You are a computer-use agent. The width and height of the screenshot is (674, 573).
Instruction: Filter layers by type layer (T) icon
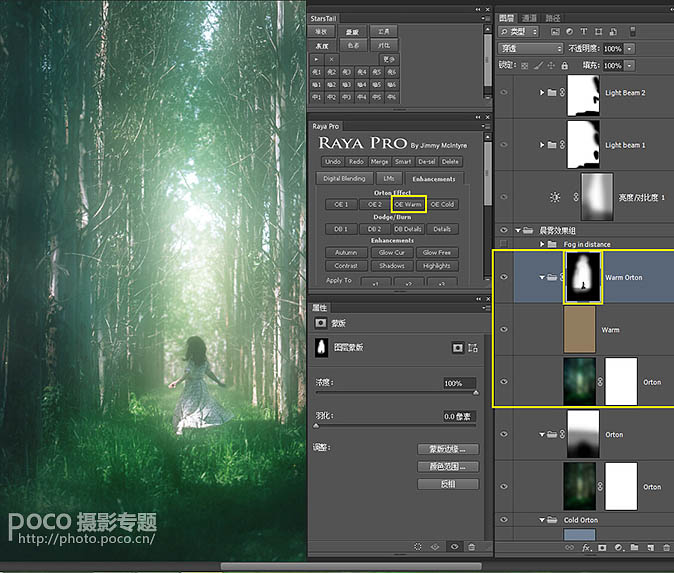tap(584, 31)
